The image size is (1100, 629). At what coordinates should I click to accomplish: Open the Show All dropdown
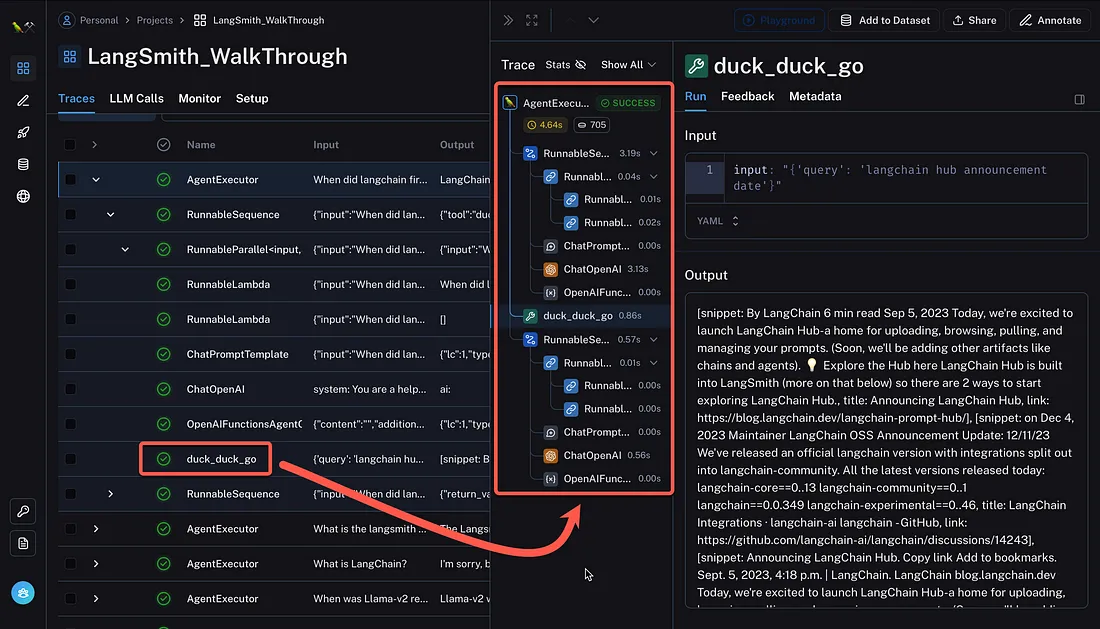pyautogui.click(x=629, y=65)
